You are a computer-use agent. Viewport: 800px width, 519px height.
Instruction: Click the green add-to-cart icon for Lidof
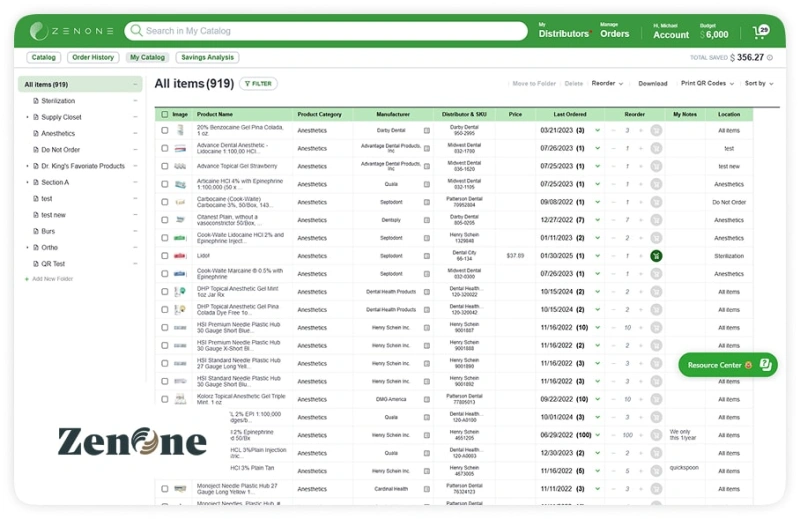click(x=656, y=256)
